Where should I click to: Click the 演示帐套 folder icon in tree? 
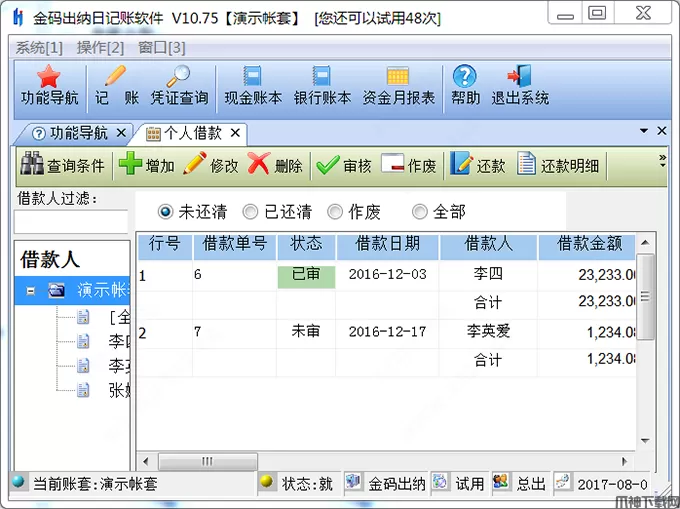click(x=57, y=290)
